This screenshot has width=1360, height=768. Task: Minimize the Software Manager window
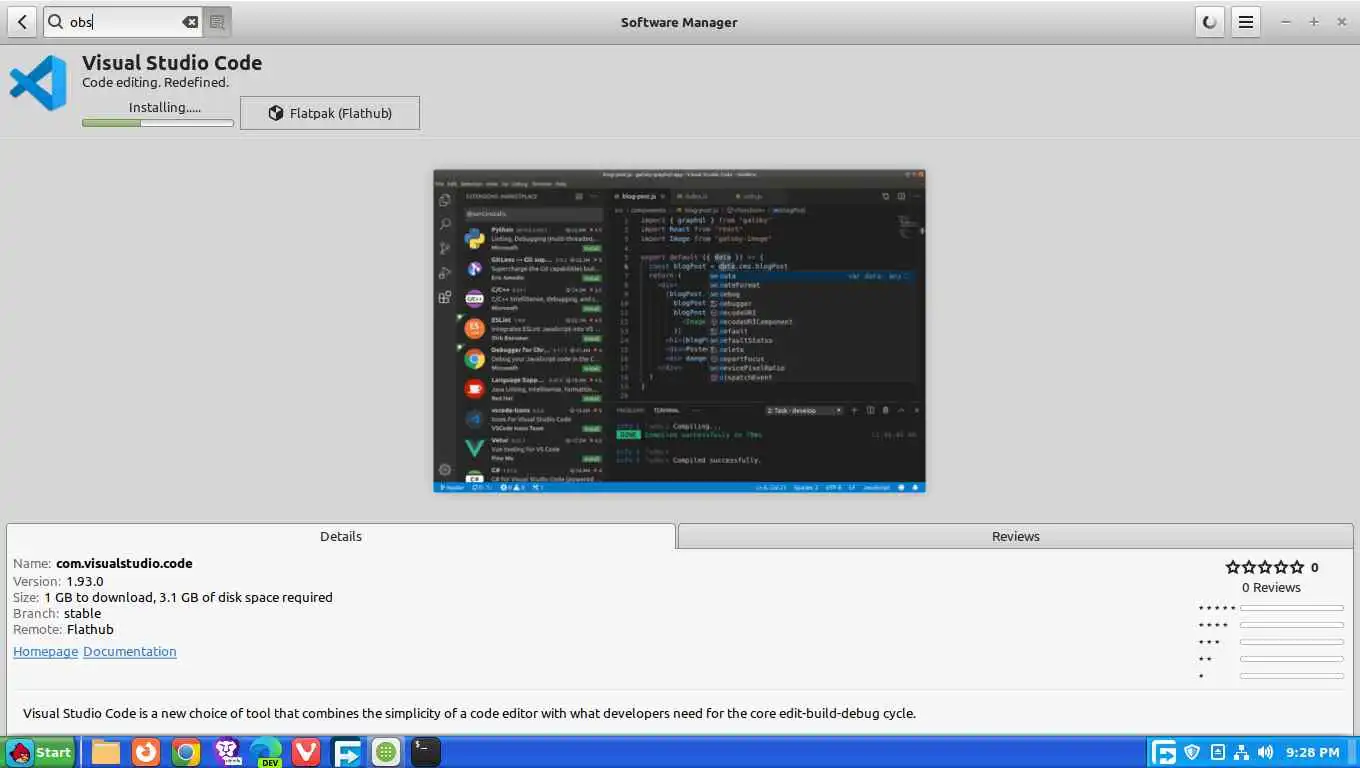pyautogui.click(x=1286, y=22)
